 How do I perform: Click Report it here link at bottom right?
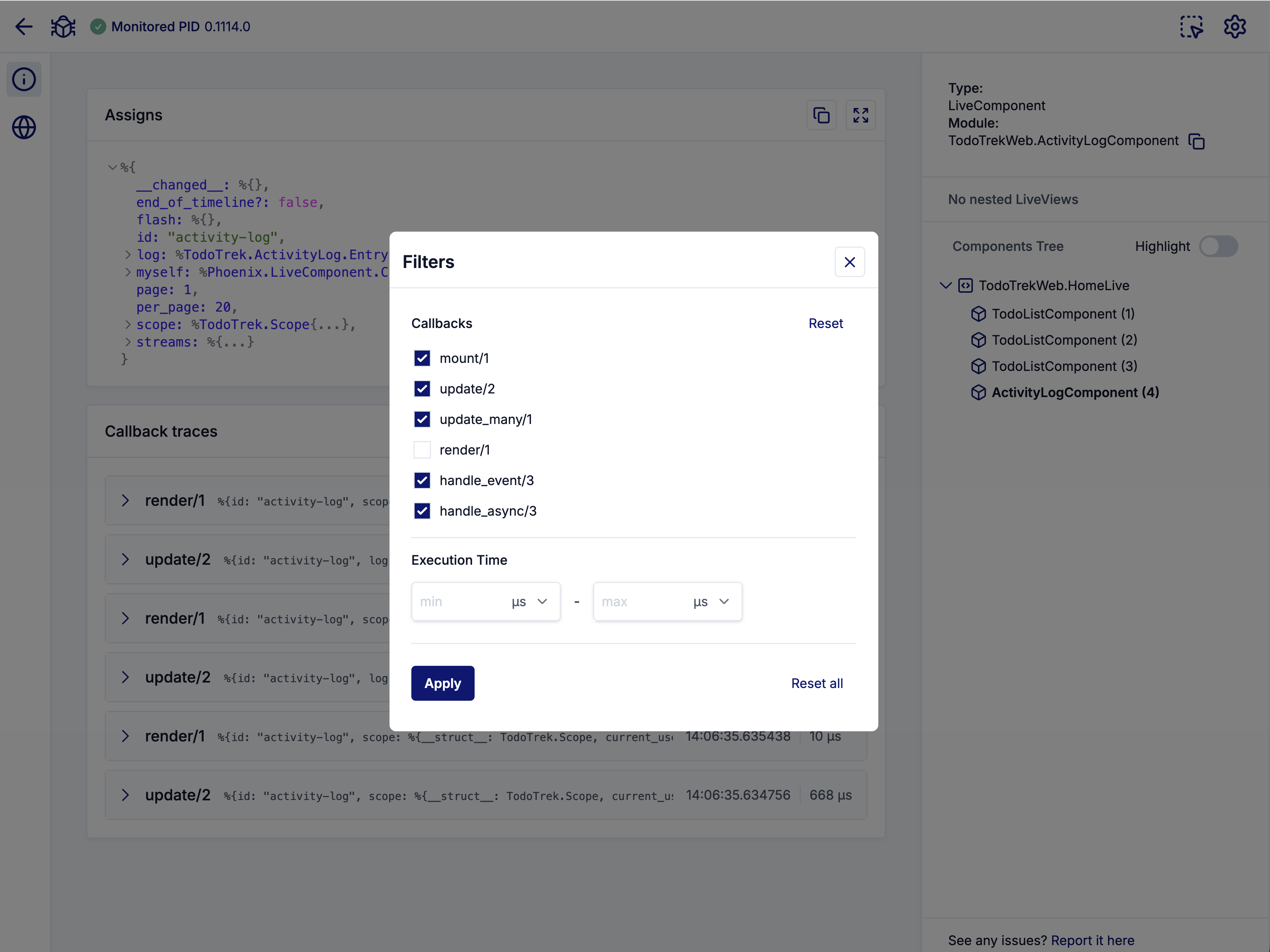pyautogui.click(x=1092, y=940)
